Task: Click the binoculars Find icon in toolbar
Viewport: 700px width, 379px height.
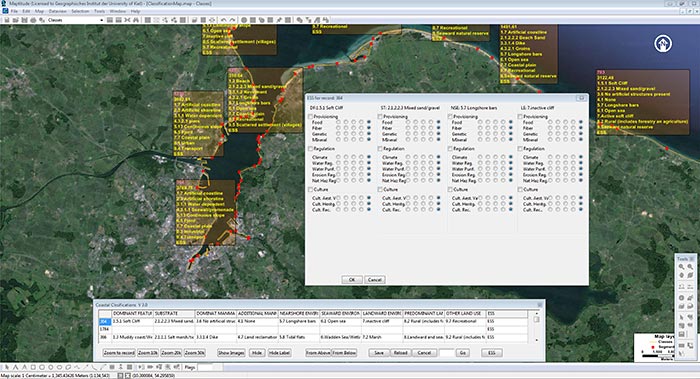Action: click(136, 20)
